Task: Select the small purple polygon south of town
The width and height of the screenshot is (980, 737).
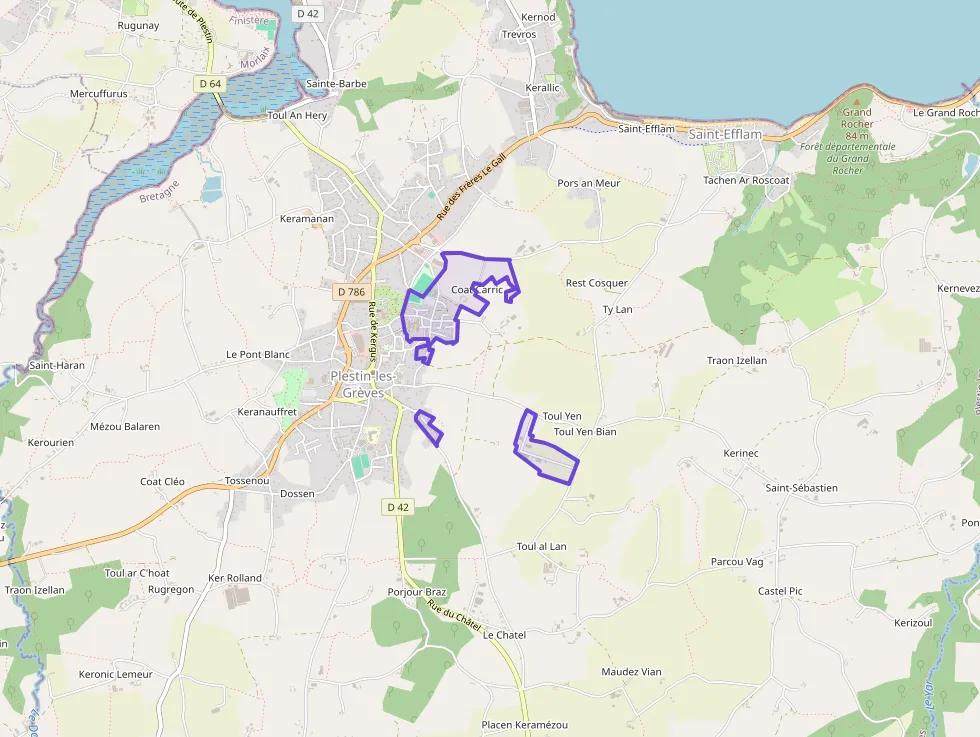Action: point(429,428)
